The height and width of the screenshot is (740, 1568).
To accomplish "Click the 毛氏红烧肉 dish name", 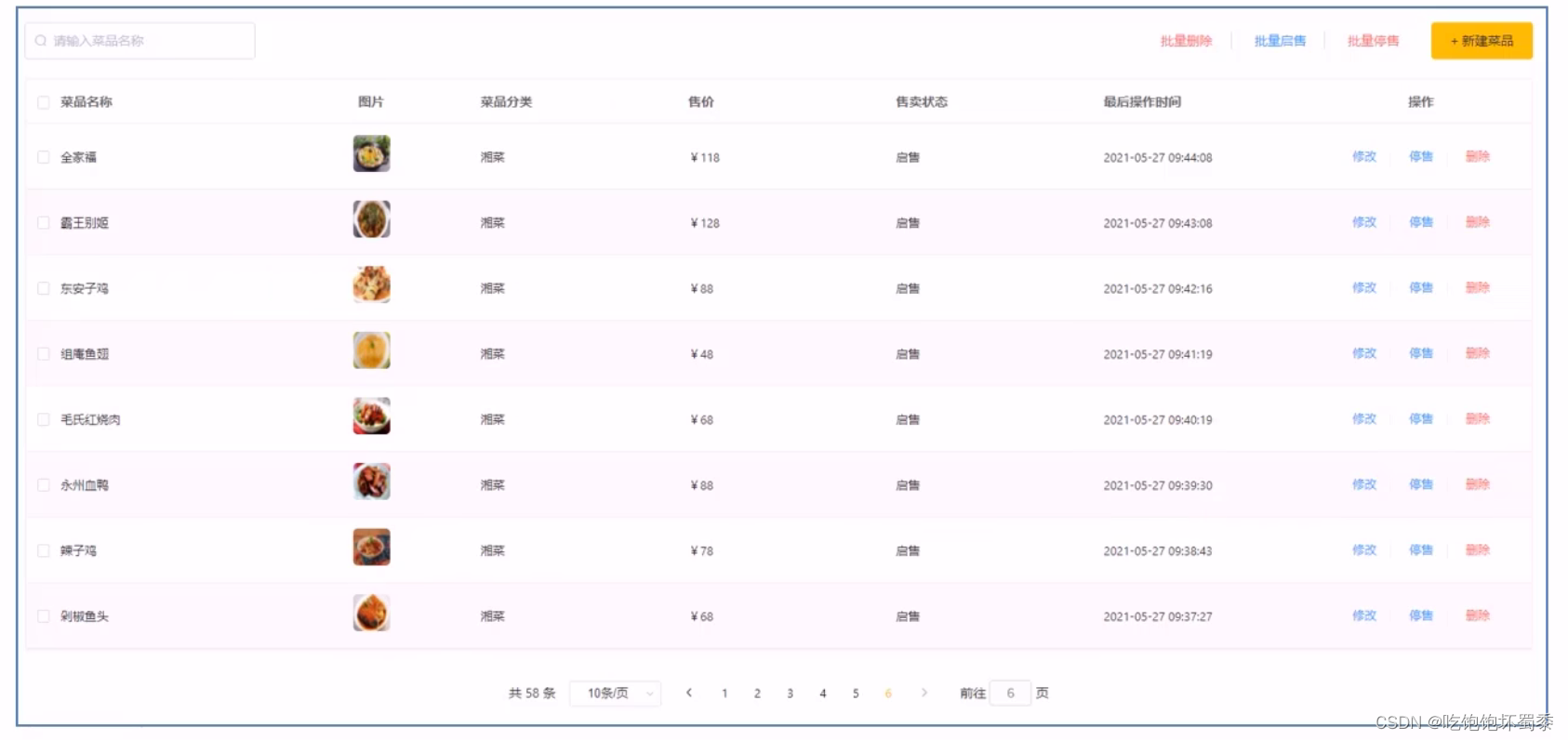I will pyautogui.click(x=90, y=420).
